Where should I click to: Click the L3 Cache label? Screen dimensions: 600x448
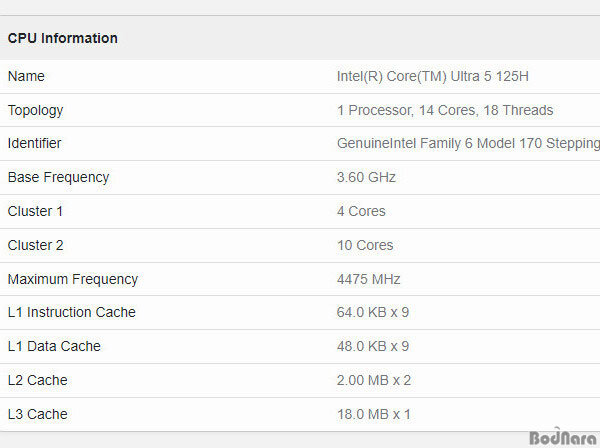coord(38,414)
